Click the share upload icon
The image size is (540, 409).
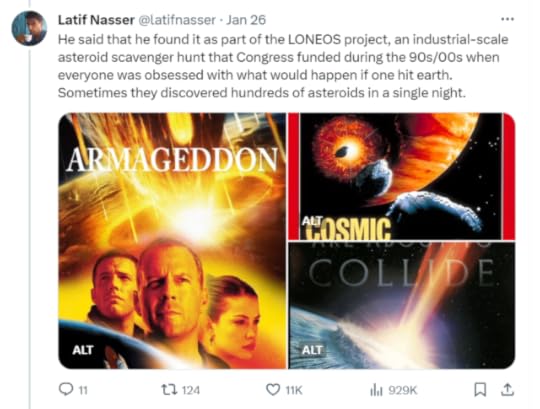[507, 389]
